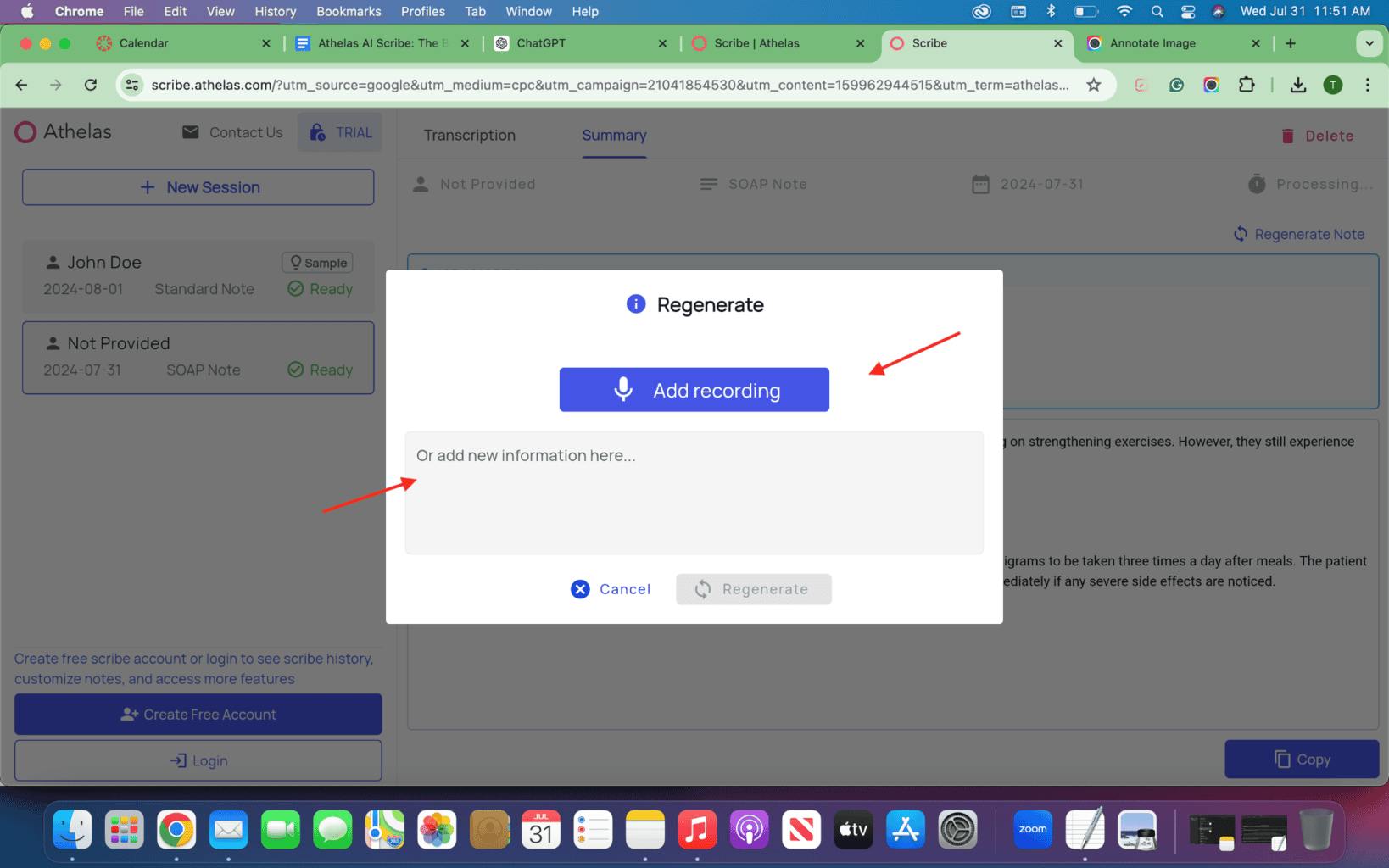Click the Sample lightbulb badge
The height and width of the screenshot is (868, 1389).
tap(318, 263)
